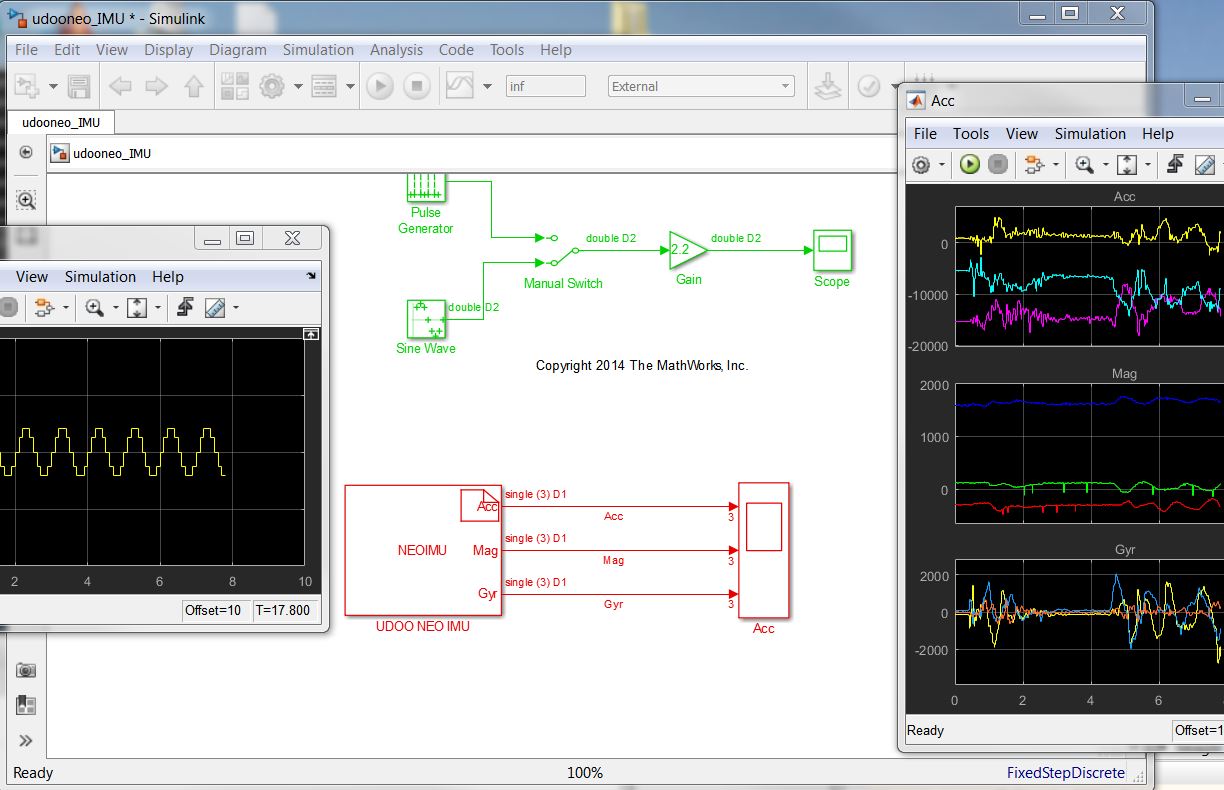Open the New Model dropdown arrow
Screen dimensions: 1224x790
pos(52,87)
